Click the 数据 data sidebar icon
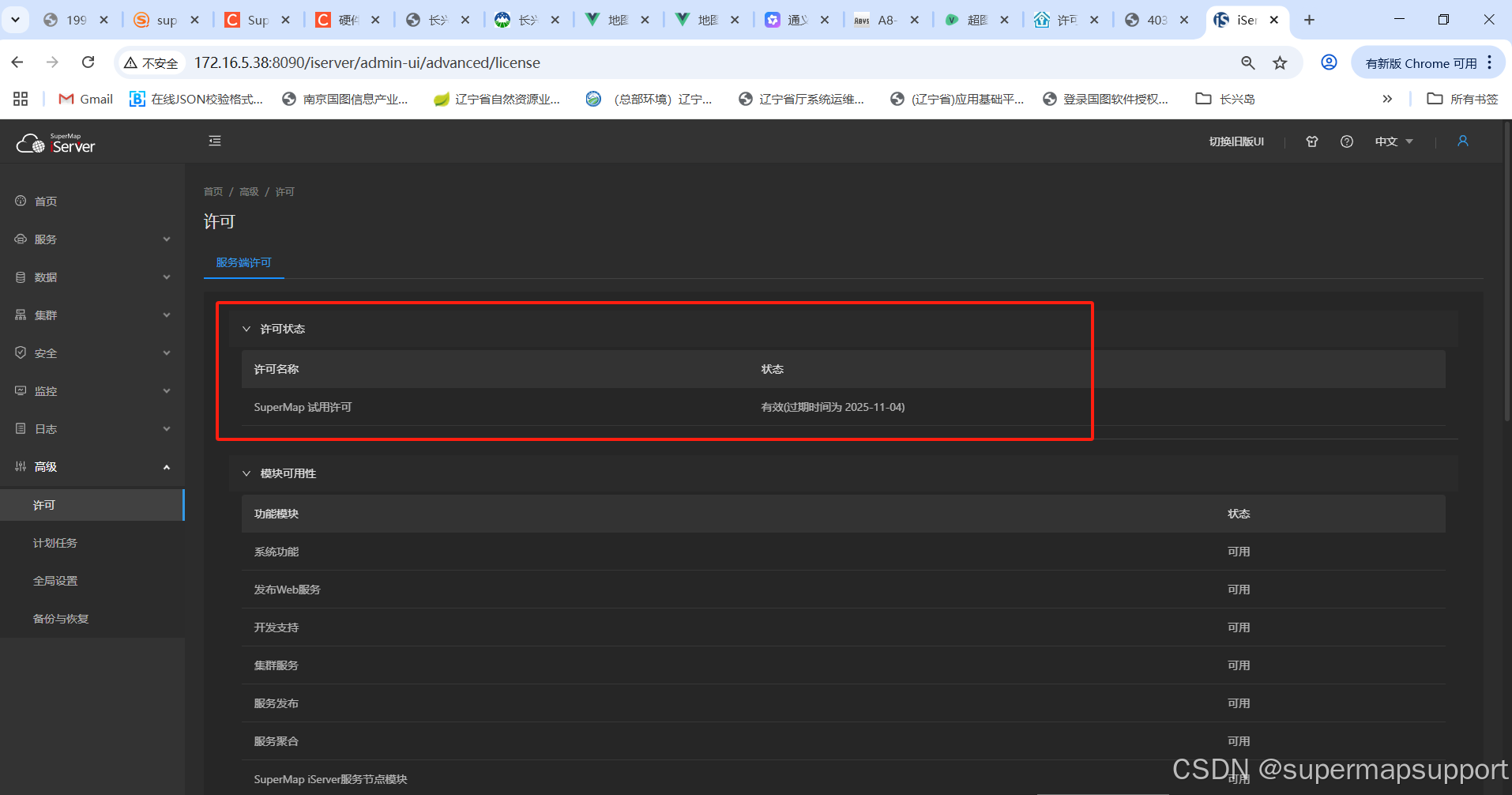The image size is (1512, 795). [21, 277]
